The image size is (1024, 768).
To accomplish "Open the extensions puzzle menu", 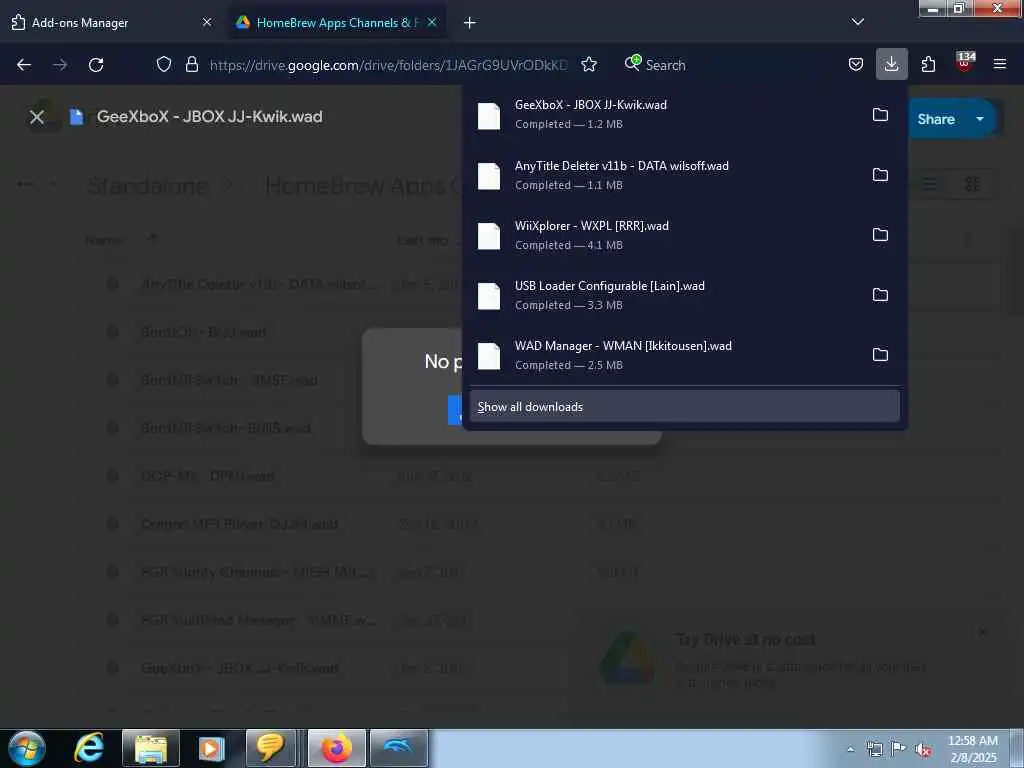I will pyautogui.click(x=928, y=65).
